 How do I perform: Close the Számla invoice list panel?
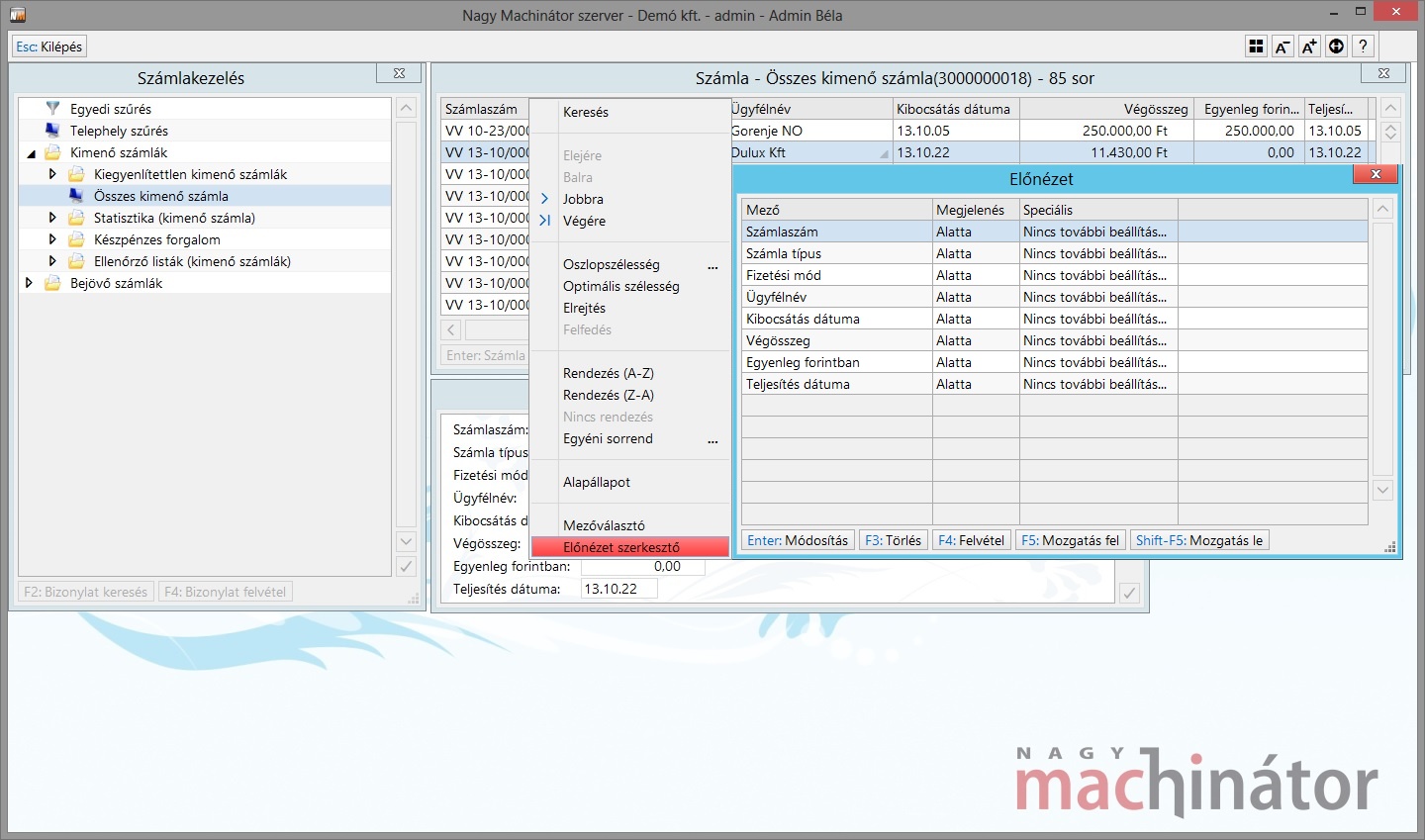click(x=1383, y=73)
